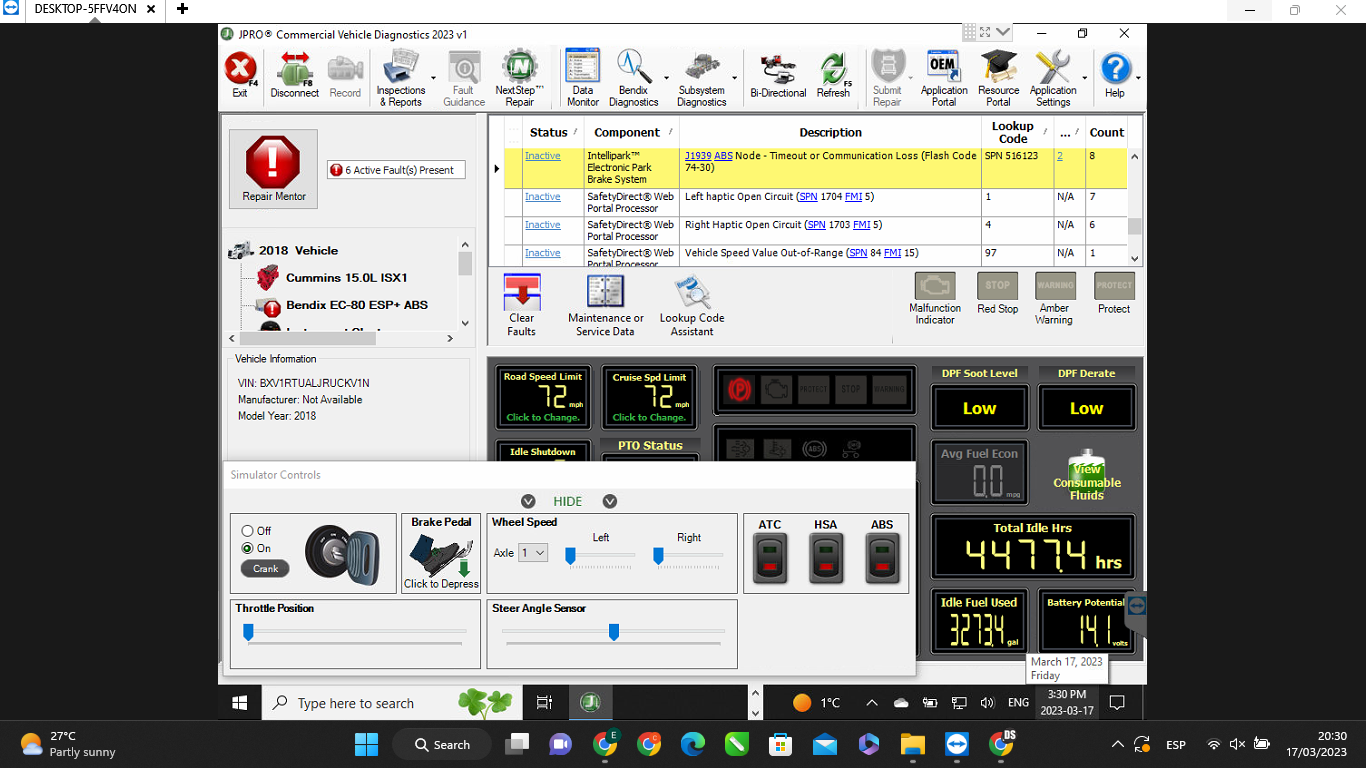
Task: Click the Repair Mentor stop-sign icon
Action: (272, 162)
